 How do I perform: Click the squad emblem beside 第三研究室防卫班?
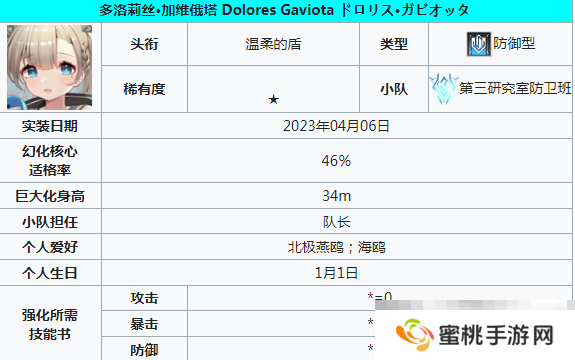444,89
